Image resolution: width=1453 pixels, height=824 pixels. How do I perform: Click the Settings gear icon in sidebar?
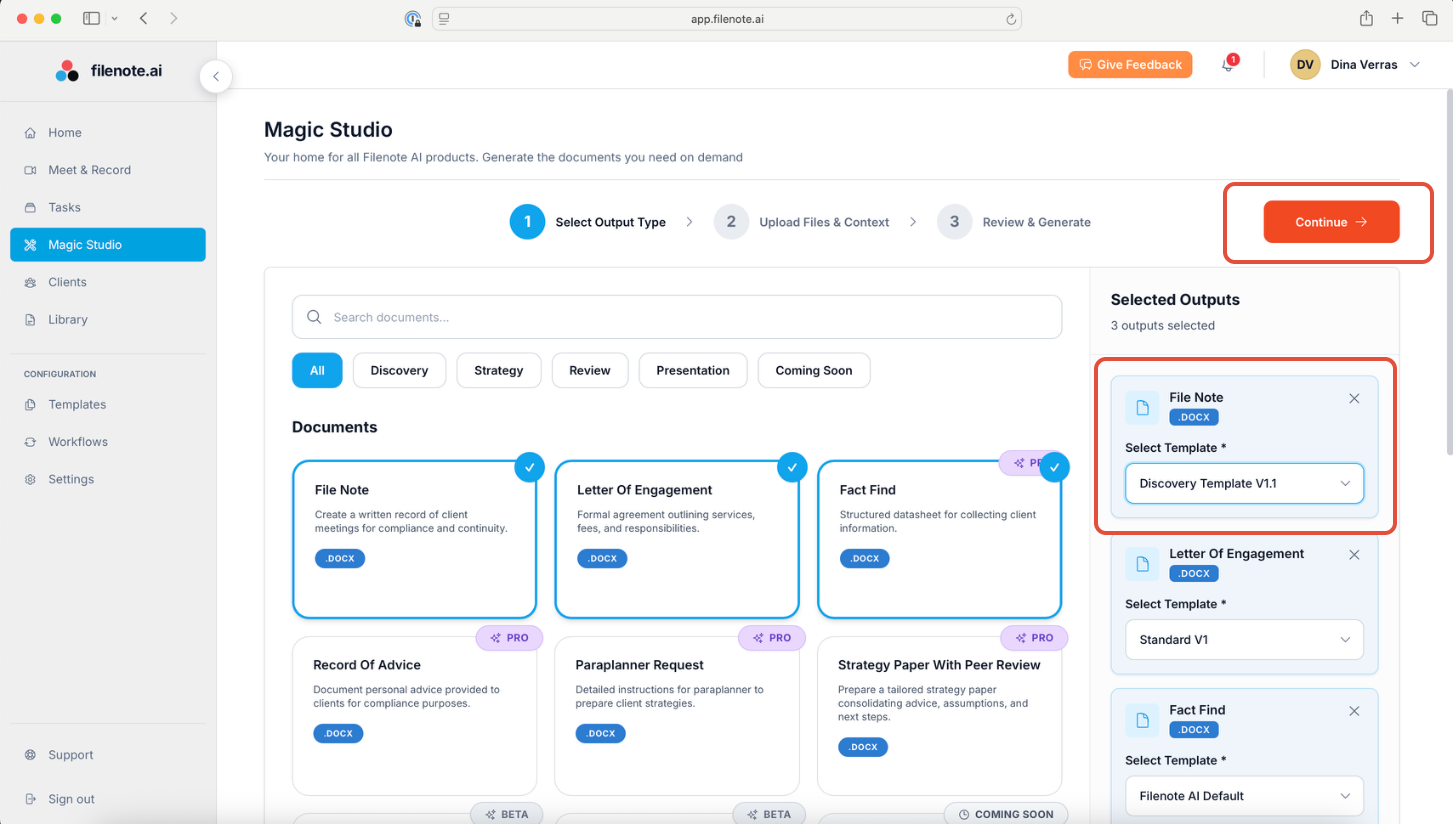click(x=30, y=480)
